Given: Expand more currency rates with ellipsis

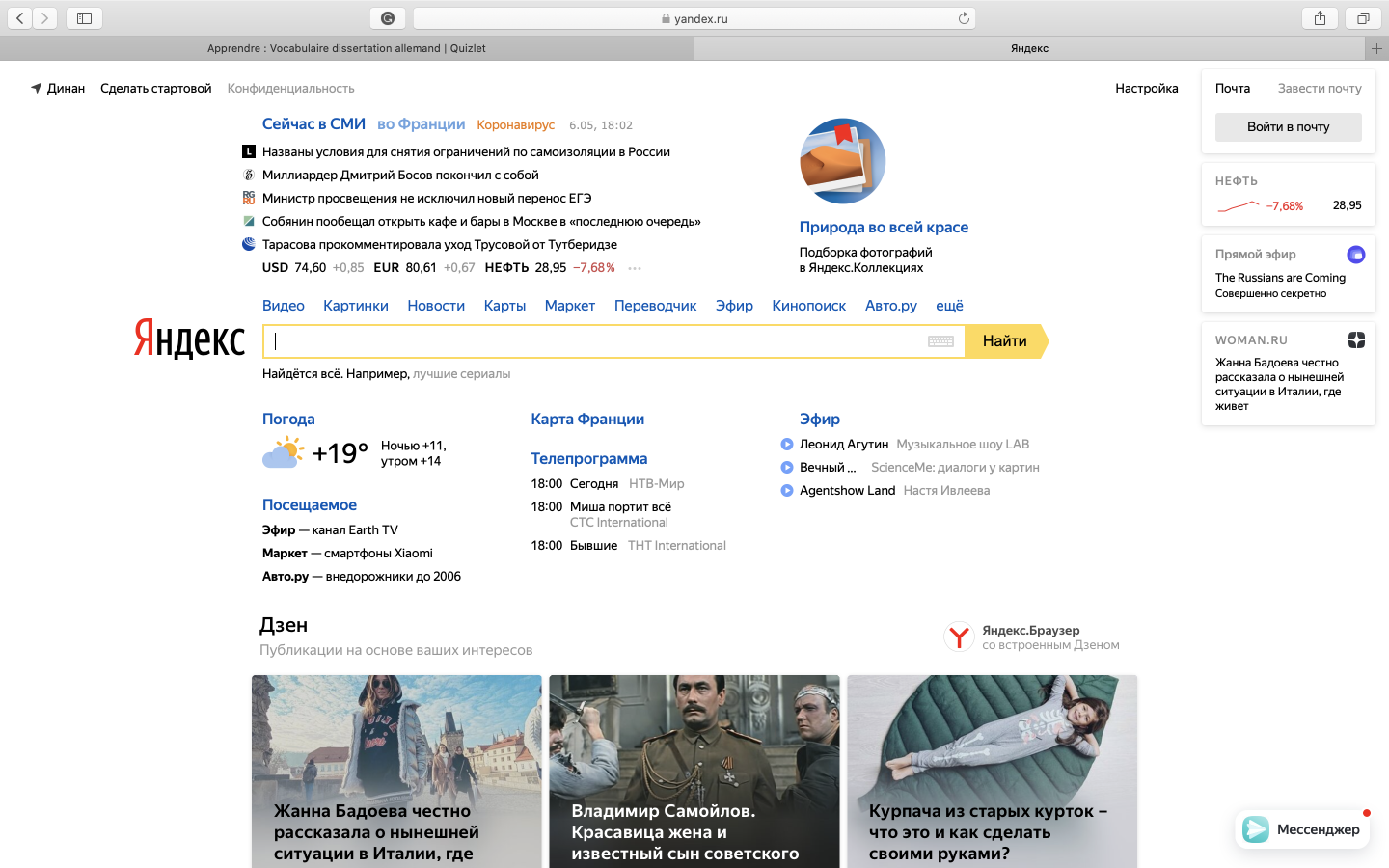Looking at the screenshot, I should pyautogui.click(x=634, y=268).
